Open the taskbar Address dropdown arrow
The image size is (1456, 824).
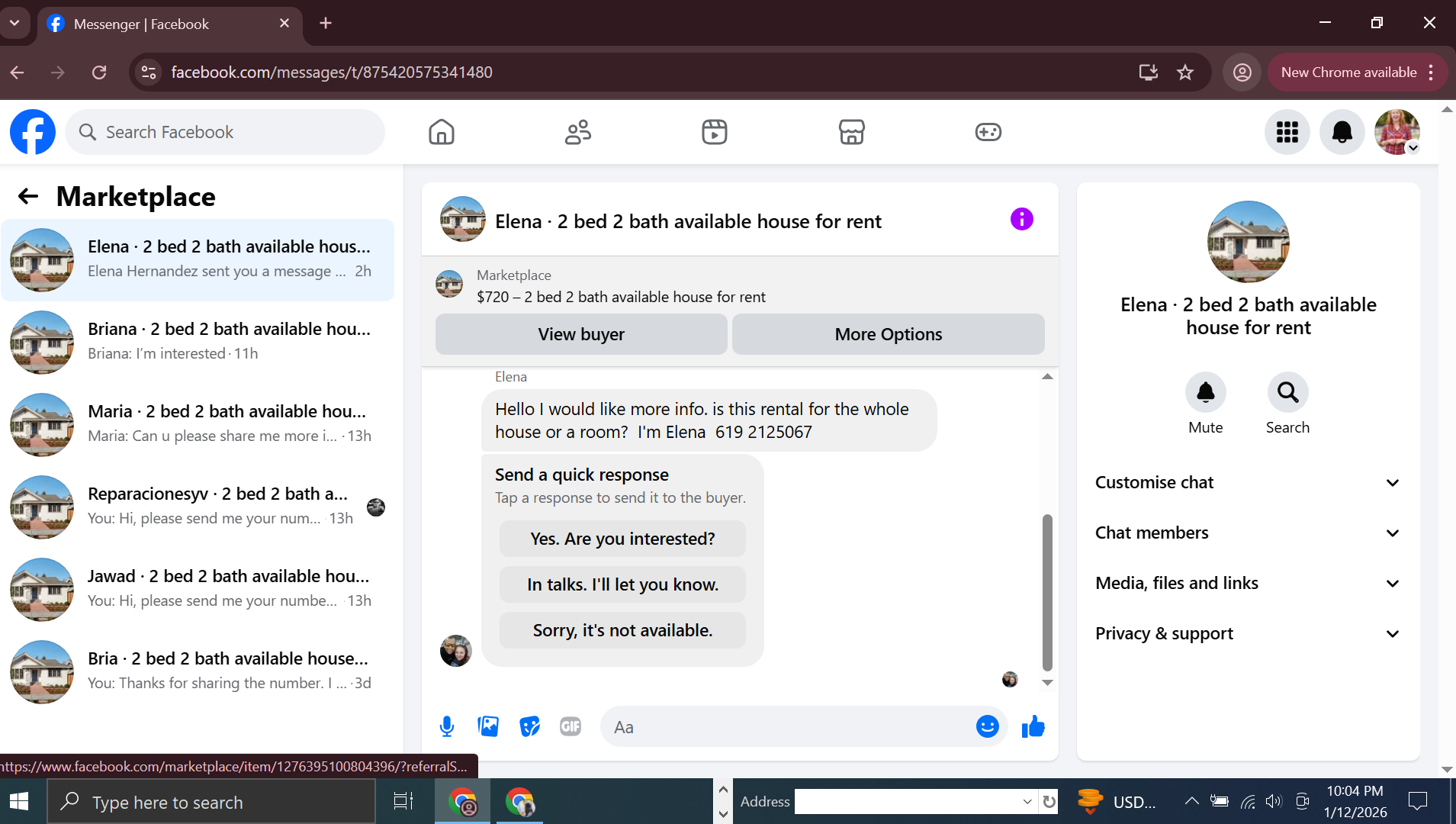[x=1027, y=802]
